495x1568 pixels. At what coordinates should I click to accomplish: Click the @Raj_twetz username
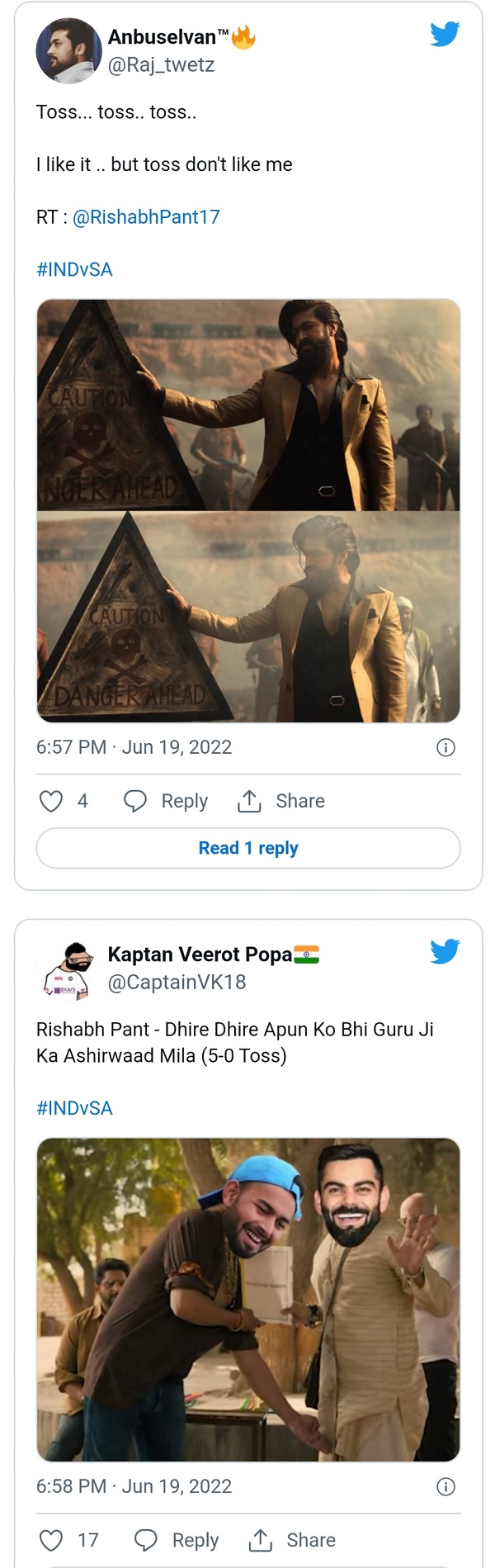pos(159,65)
